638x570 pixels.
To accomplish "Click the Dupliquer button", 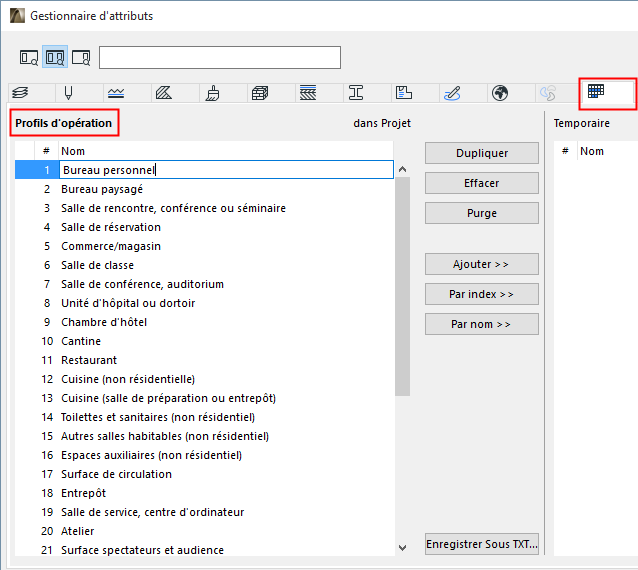I will [x=482, y=153].
